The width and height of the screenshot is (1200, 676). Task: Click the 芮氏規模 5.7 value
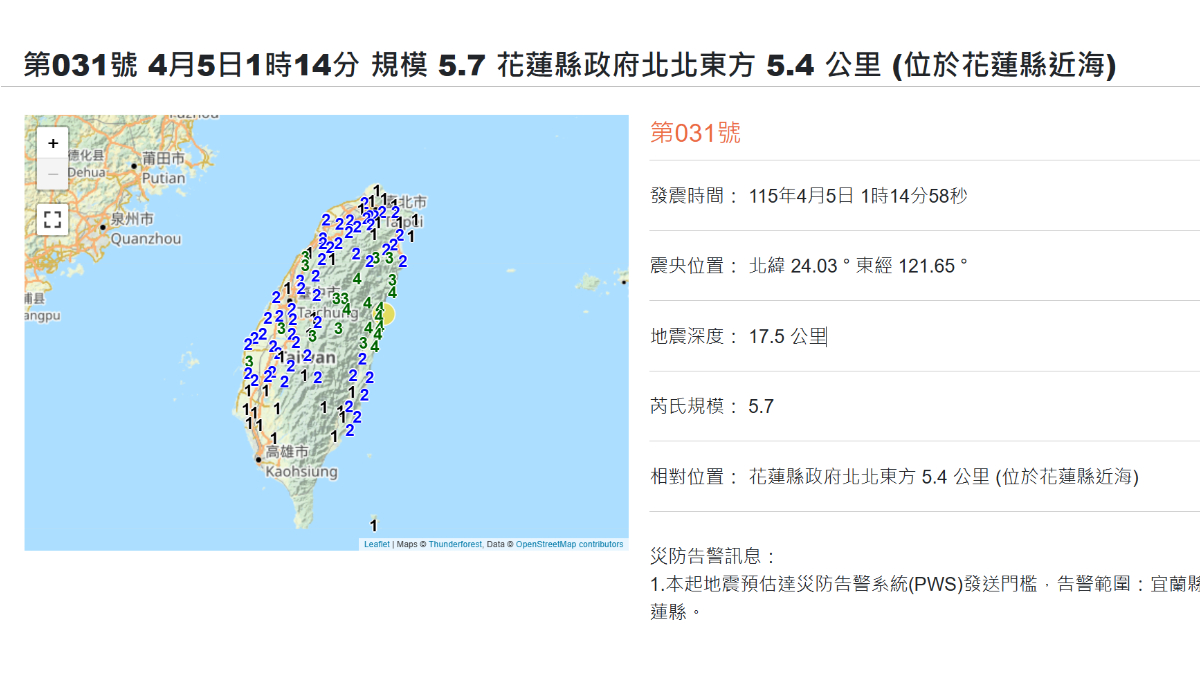pyautogui.click(x=761, y=406)
